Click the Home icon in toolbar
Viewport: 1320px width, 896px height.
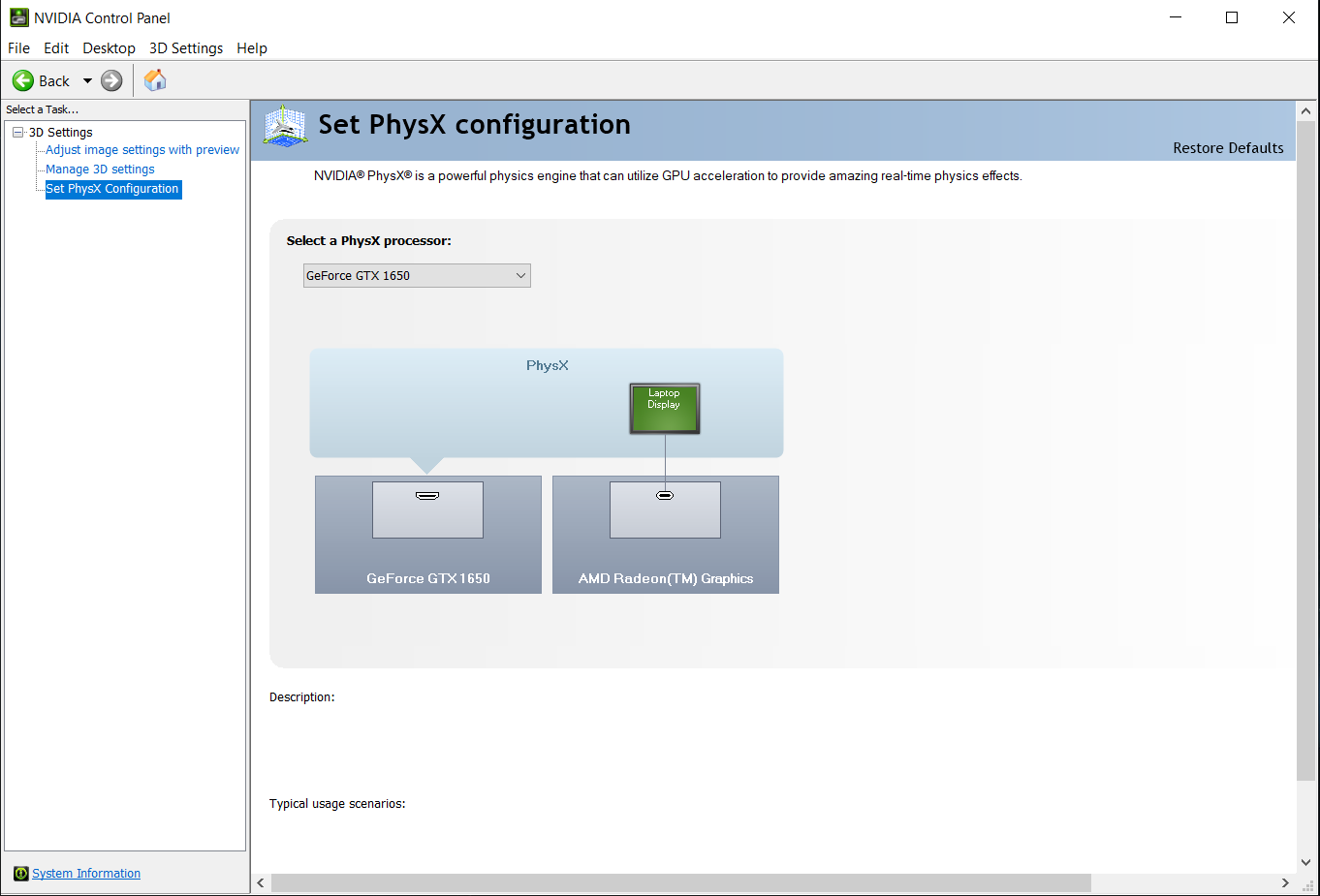[155, 80]
